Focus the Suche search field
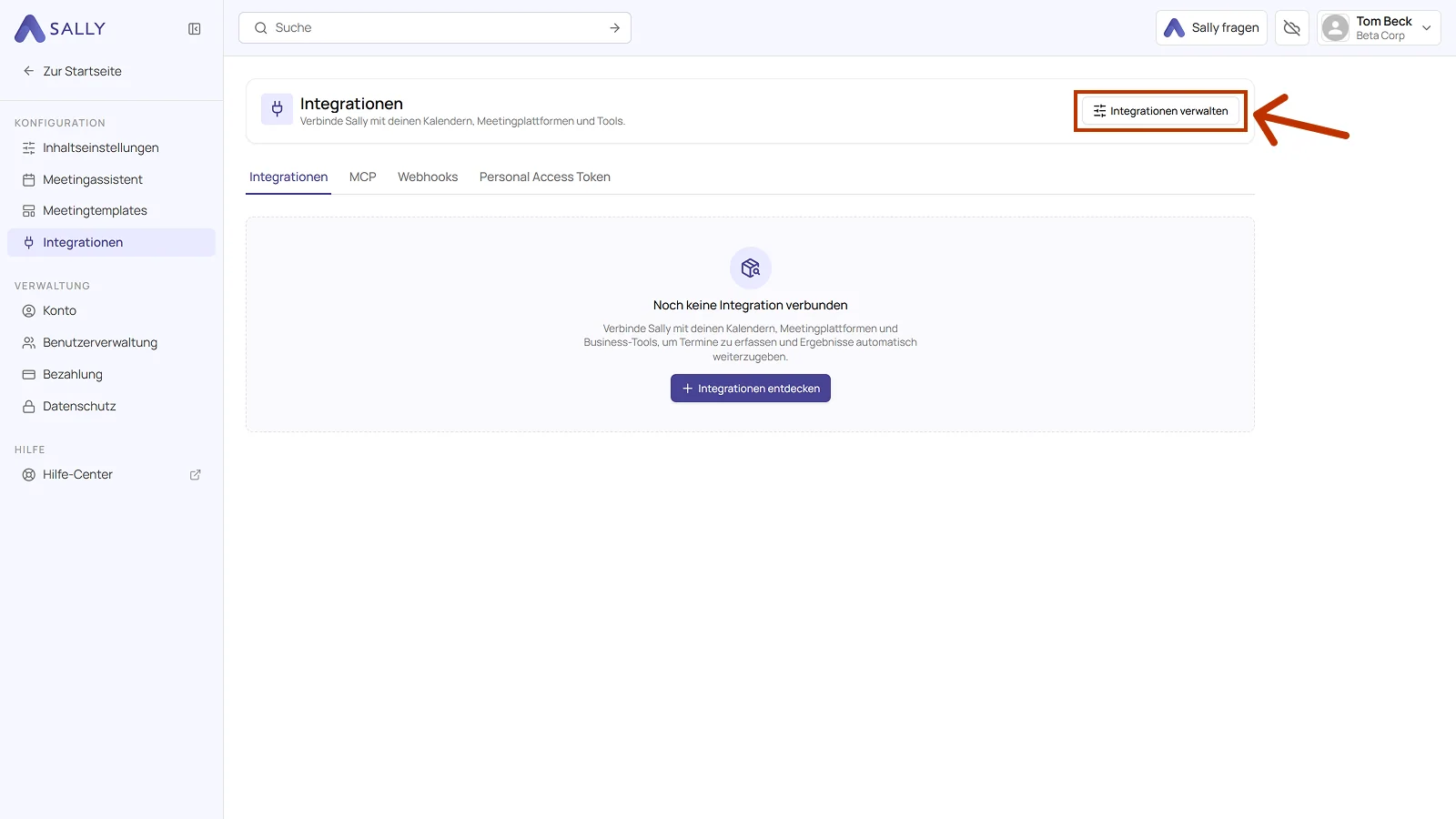This screenshot has width=1456, height=819. click(x=435, y=28)
